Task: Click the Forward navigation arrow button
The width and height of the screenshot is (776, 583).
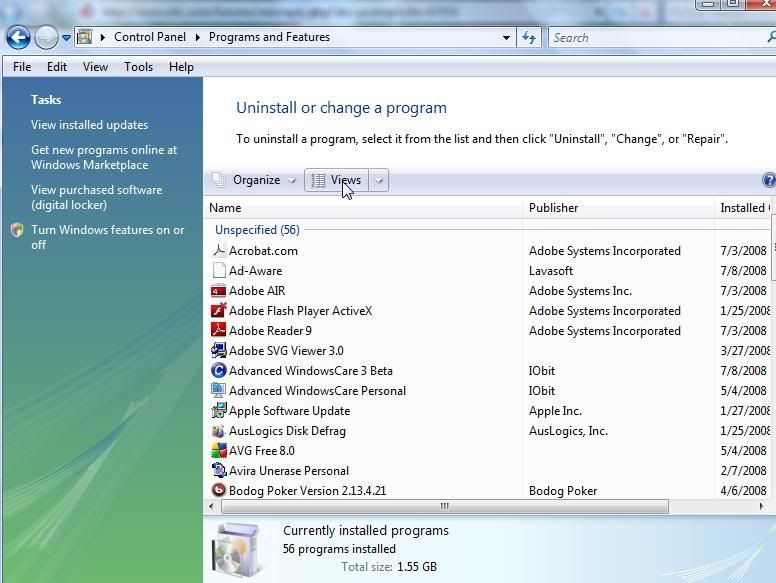Action: tap(47, 38)
